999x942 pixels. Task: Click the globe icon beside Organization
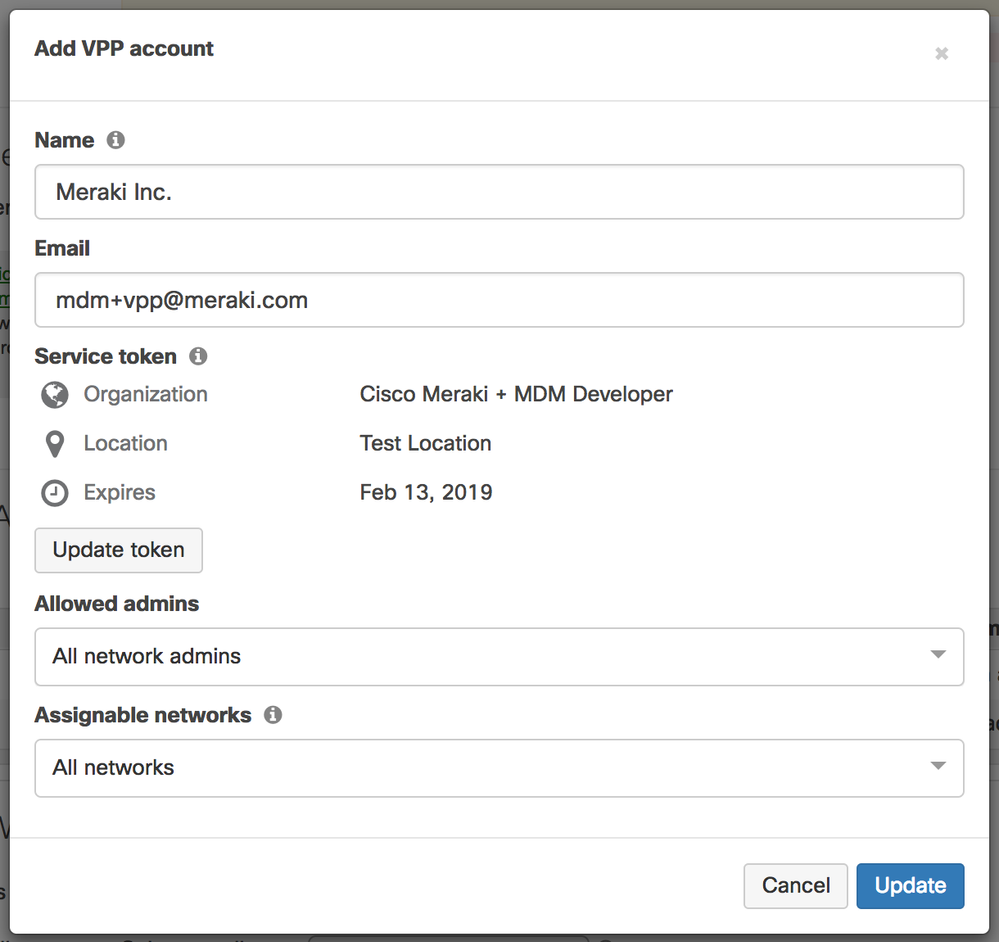[x=55, y=395]
